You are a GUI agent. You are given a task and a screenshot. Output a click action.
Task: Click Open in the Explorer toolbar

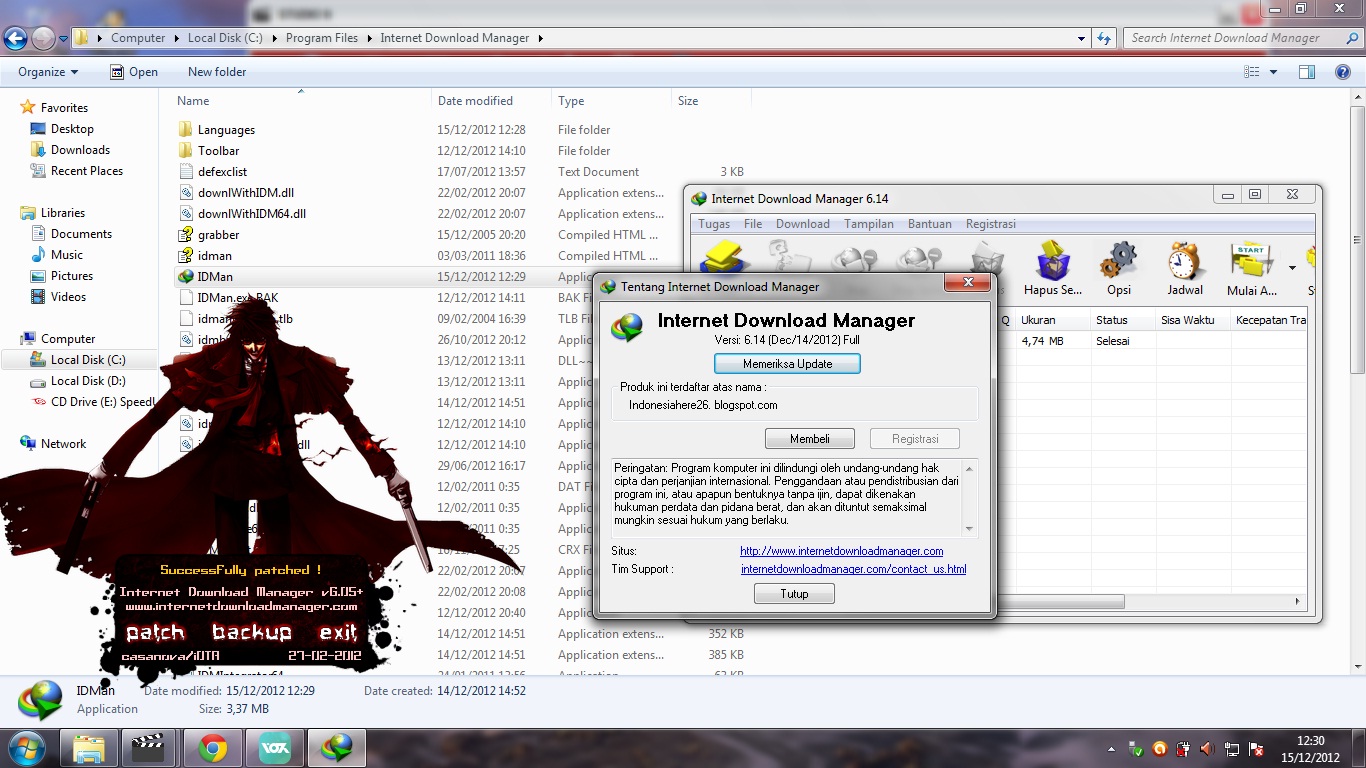[x=134, y=72]
